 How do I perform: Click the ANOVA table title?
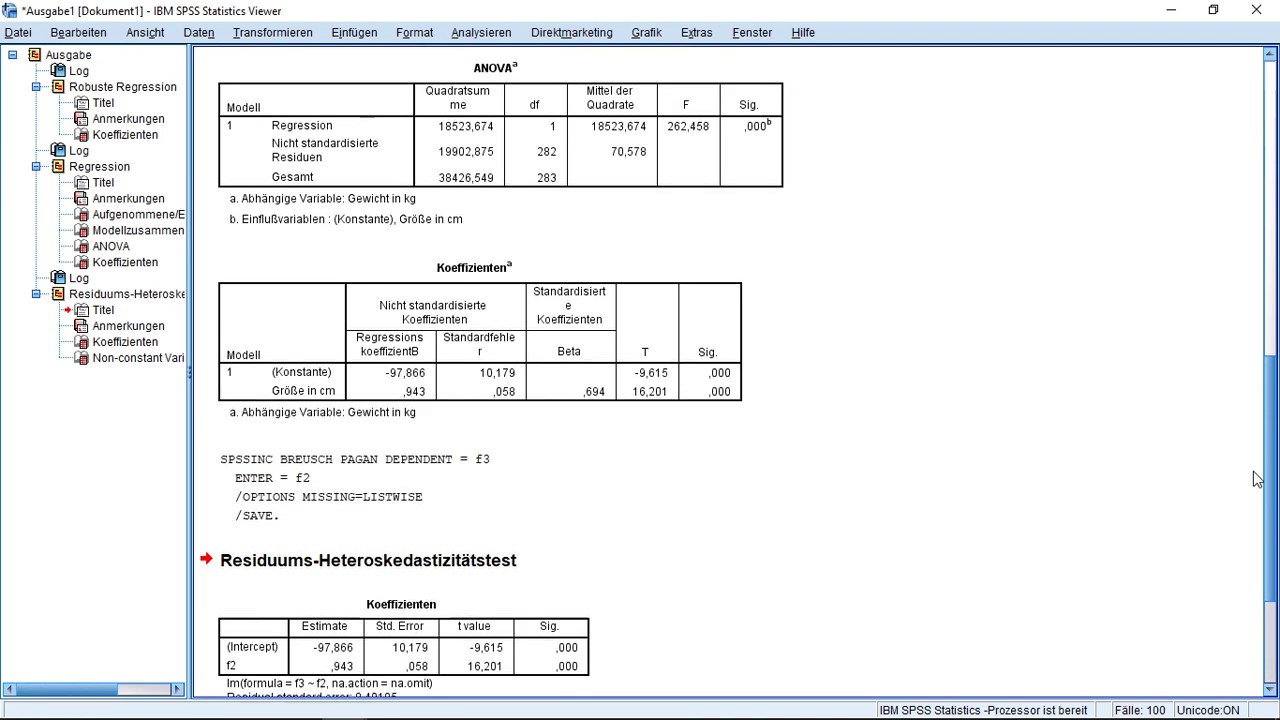(x=495, y=68)
